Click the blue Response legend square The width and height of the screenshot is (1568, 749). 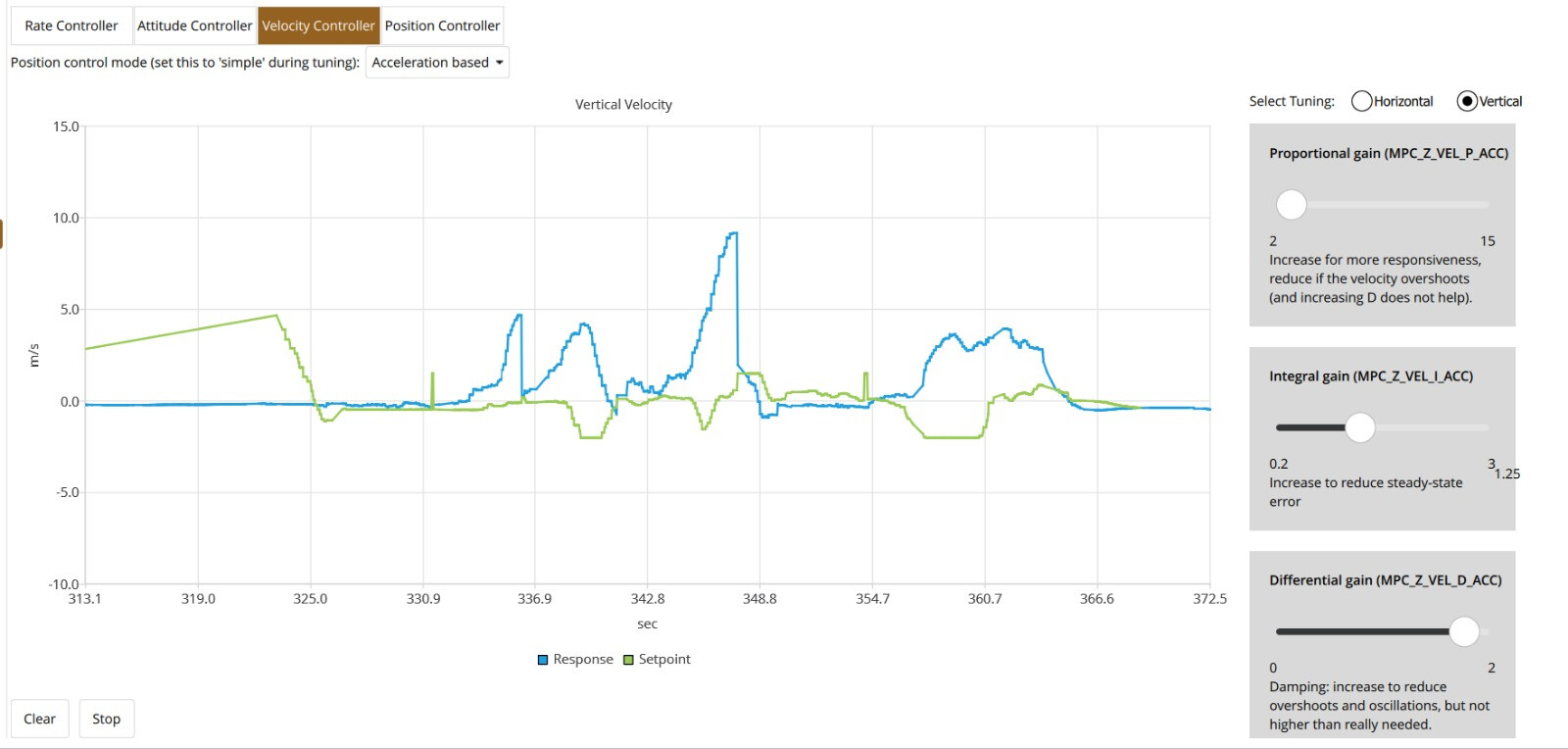[542, 660]
